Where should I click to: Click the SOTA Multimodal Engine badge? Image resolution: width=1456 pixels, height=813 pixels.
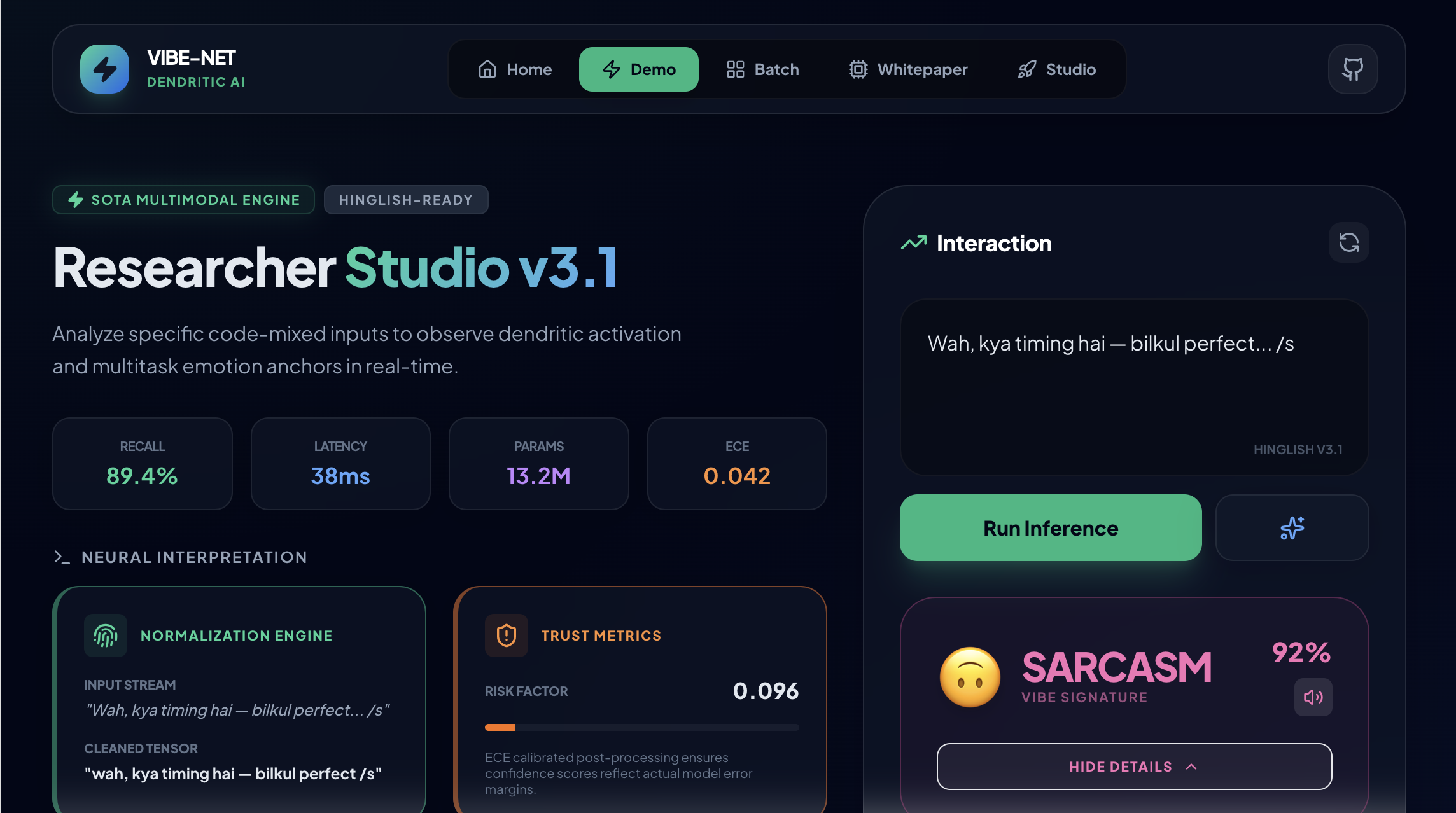click(183, 200)
